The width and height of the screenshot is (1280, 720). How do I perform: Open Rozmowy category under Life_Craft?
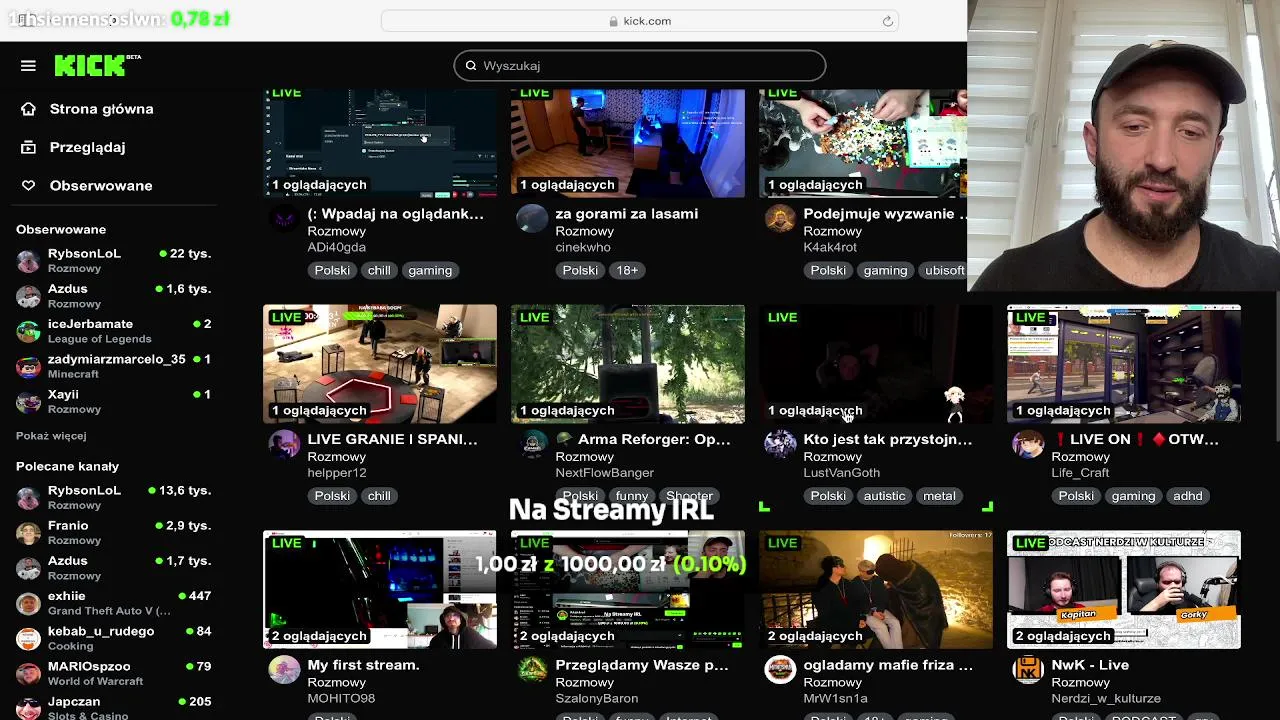point(1081,457)
